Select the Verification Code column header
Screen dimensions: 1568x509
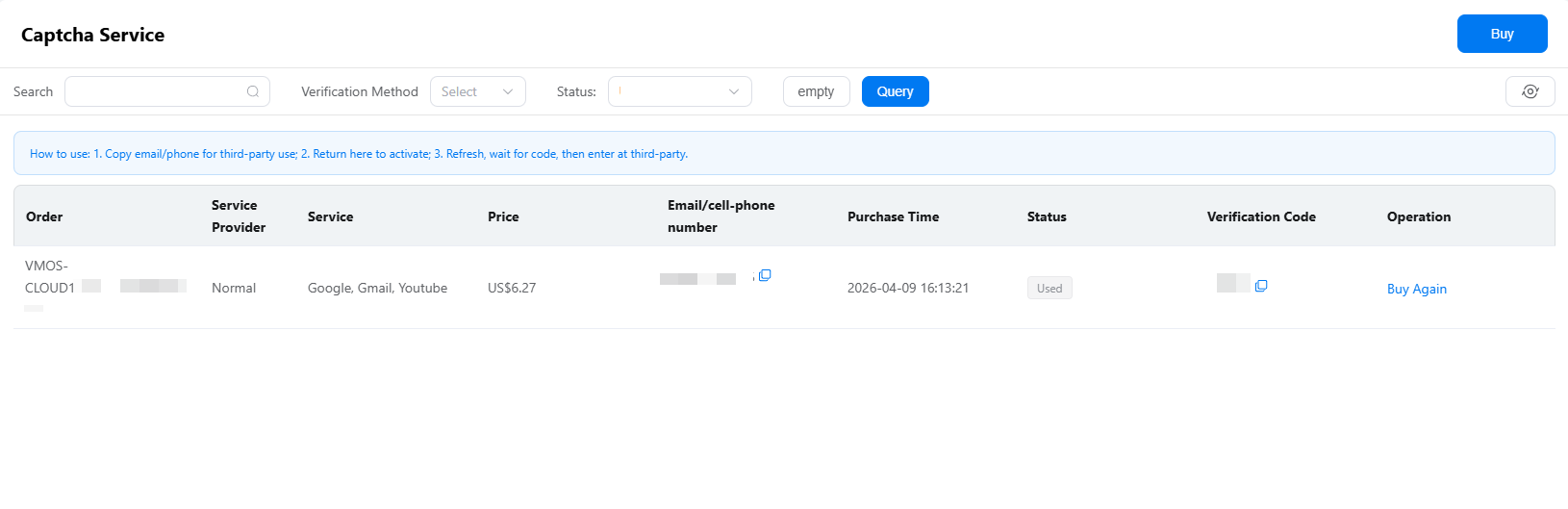(x=1260, y=216)
